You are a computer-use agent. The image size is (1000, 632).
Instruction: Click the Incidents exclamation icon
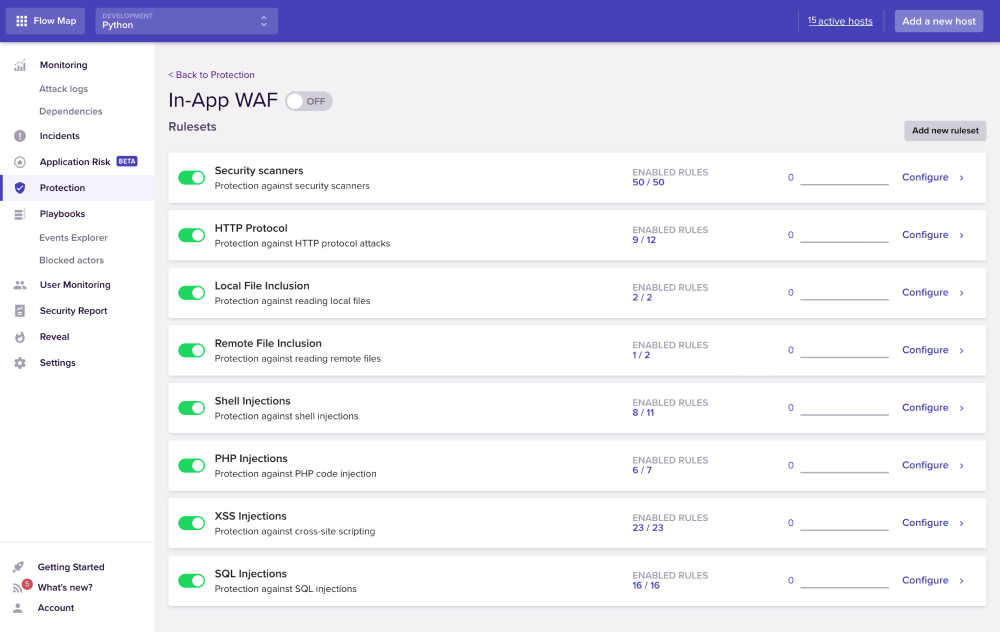20,136
